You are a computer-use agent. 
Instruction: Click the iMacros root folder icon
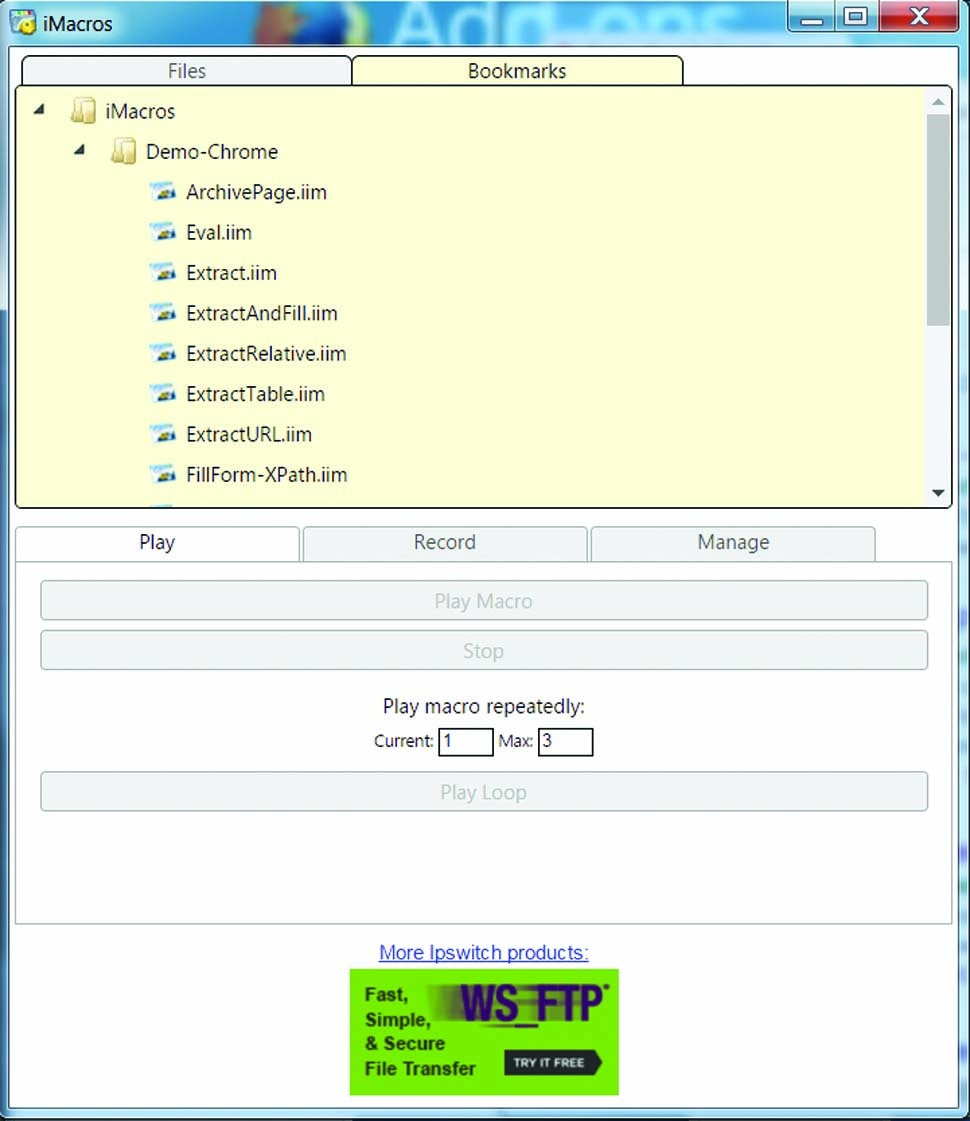coord(83,111)
